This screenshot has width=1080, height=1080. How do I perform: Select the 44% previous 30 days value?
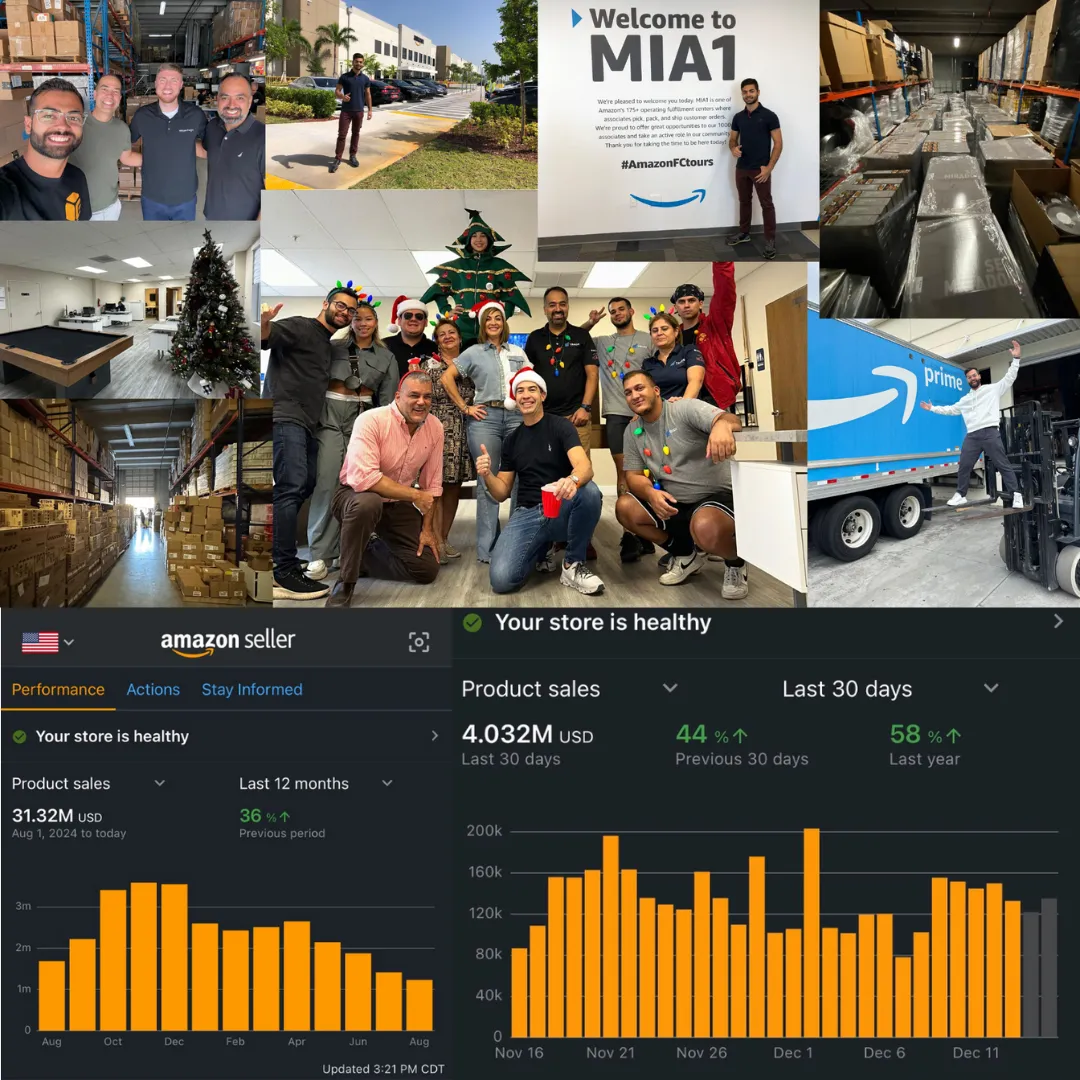pyautogui.click(x=712, y=734)
